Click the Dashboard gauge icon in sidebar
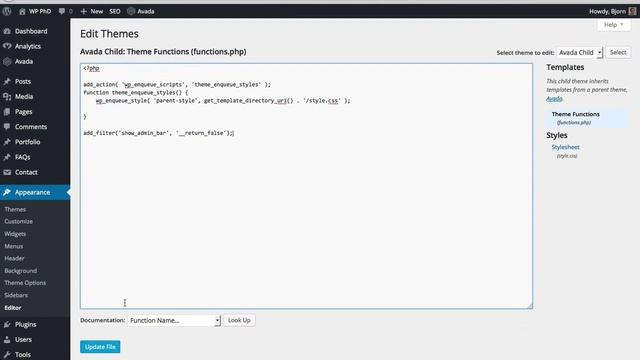Viewport: 640px width, 360px height. tap(7, 31)
